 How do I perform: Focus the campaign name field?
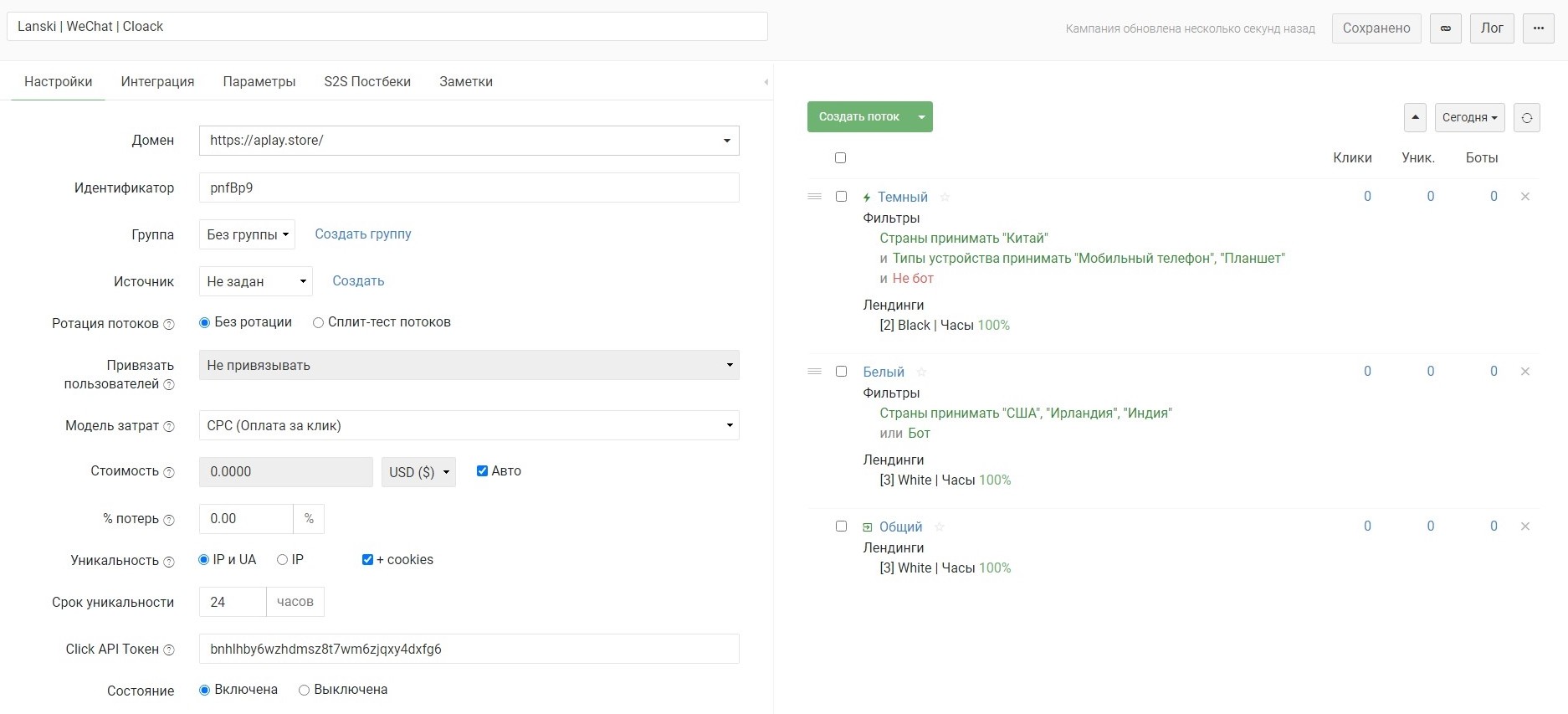[387, 27]
